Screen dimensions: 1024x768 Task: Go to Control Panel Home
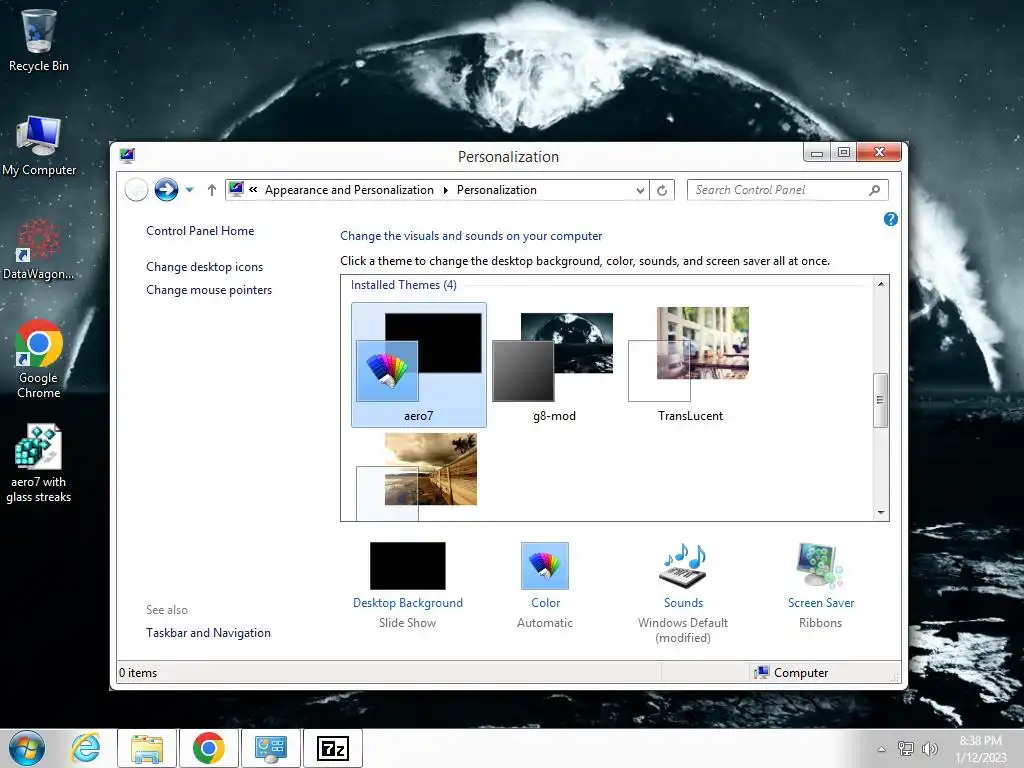click(200, 231)
